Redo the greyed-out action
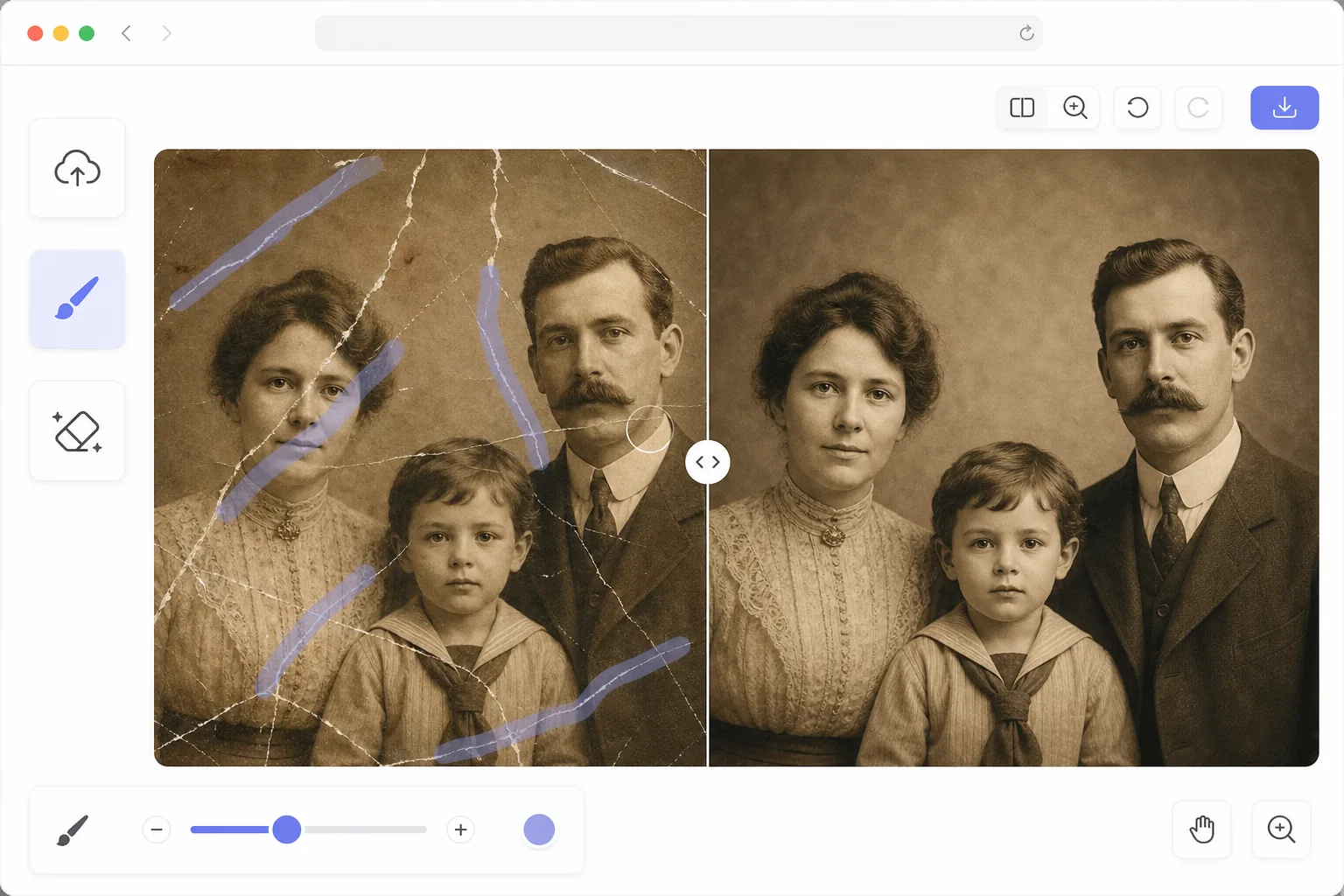 point(1198,108)
